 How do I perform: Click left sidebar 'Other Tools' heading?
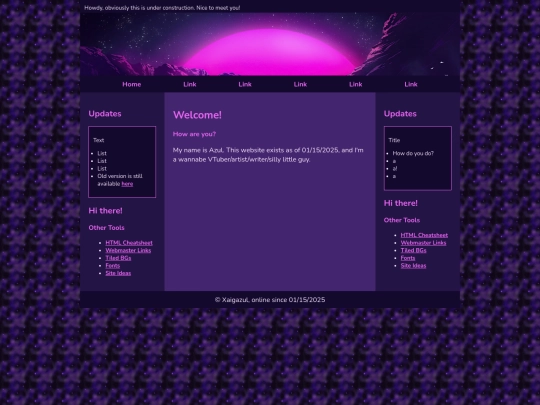point(106,228)
